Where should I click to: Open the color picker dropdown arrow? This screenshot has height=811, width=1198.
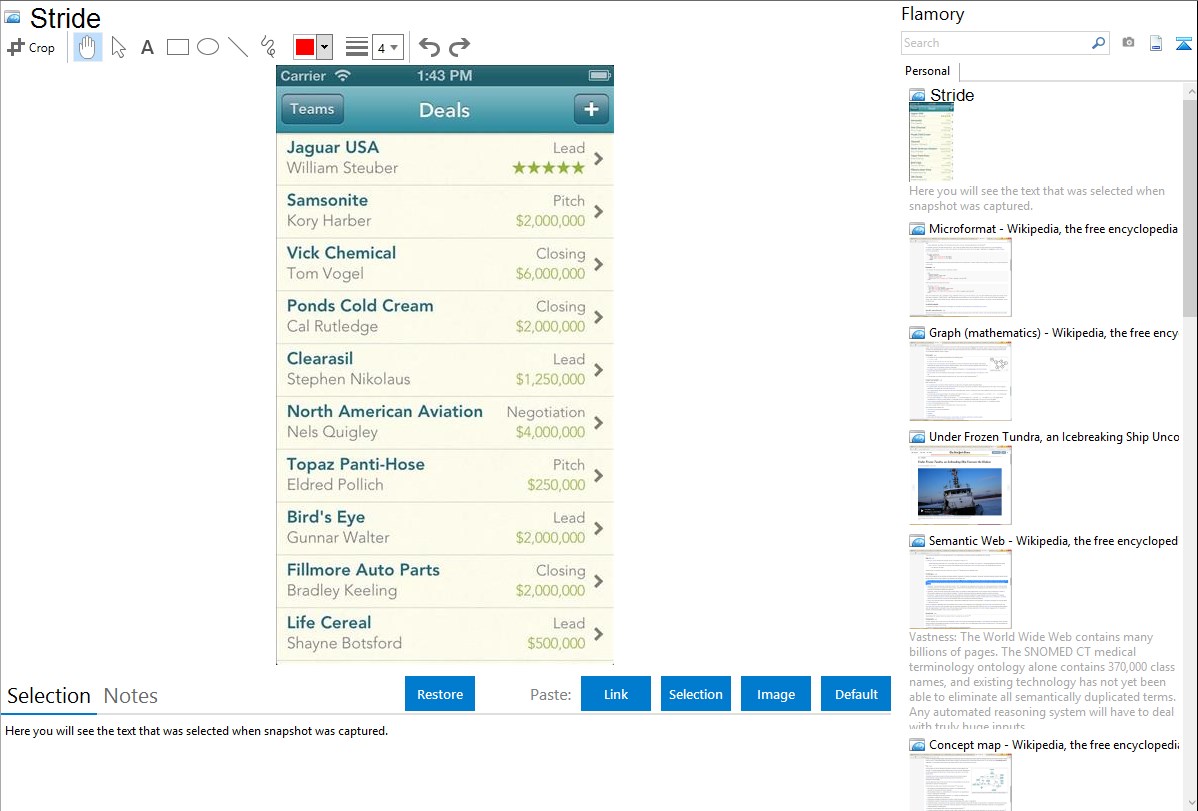[325, 47]
